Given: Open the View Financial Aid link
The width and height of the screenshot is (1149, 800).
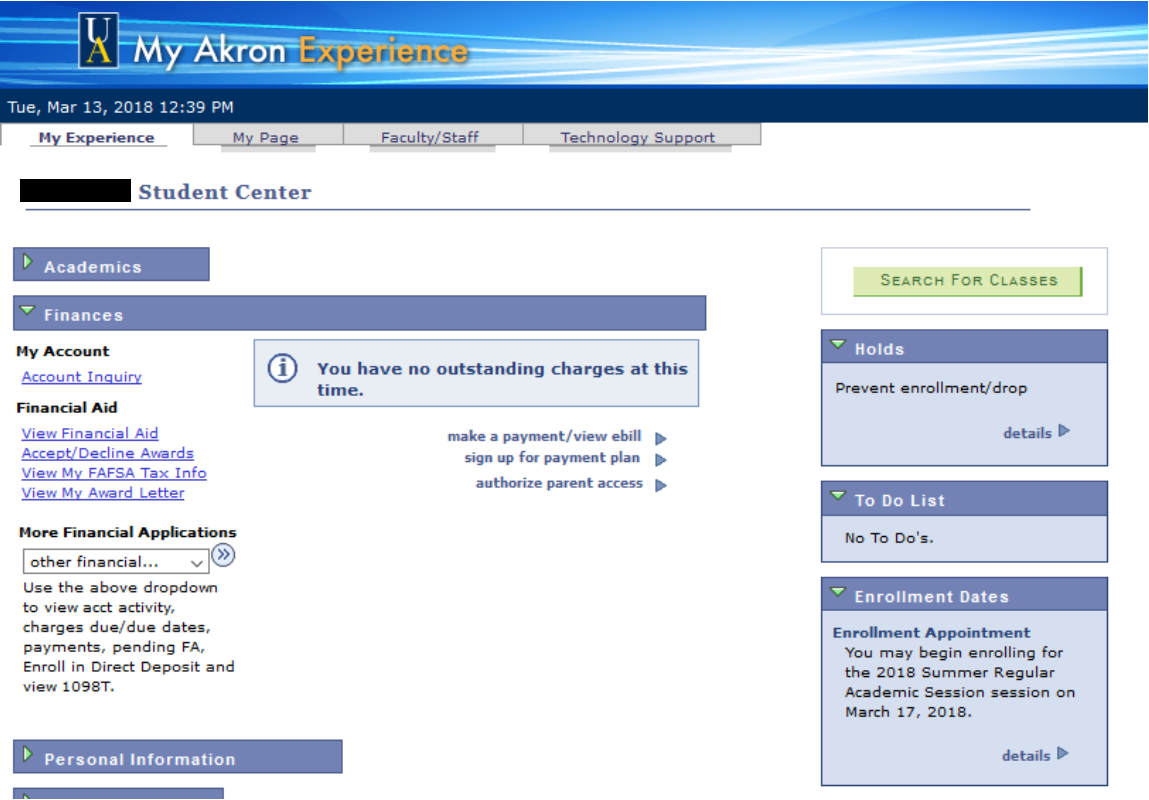Looking at the screenshot, I should pyautogui.click(x=89, y=433).
